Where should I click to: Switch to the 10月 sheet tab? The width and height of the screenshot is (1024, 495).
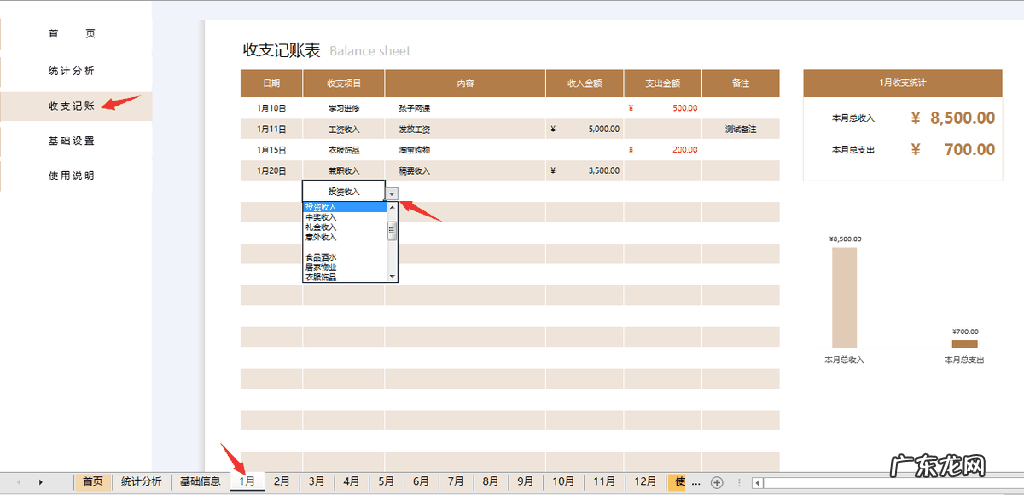tap(563, 482)
